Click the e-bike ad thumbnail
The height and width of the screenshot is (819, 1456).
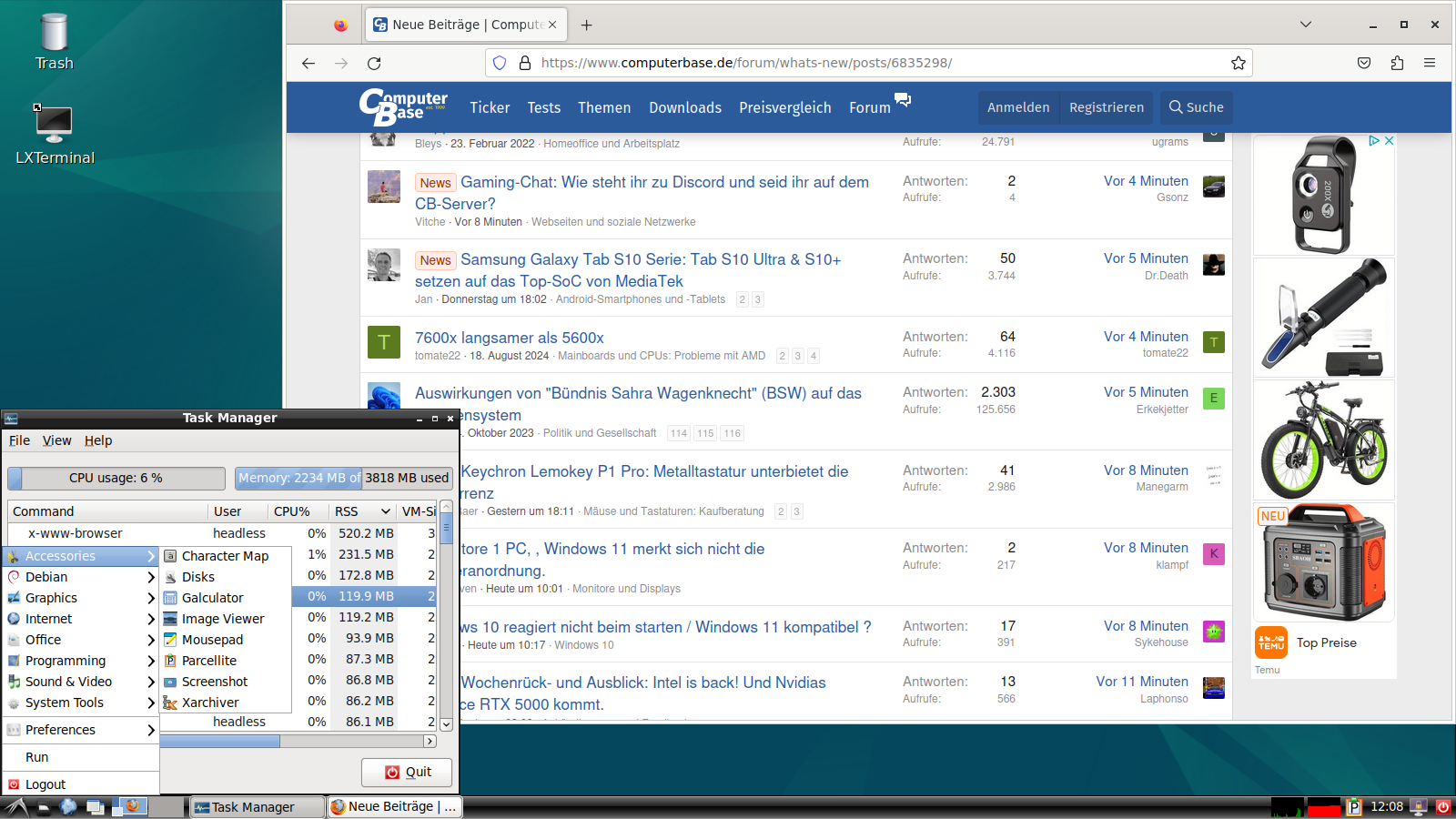1324,440
